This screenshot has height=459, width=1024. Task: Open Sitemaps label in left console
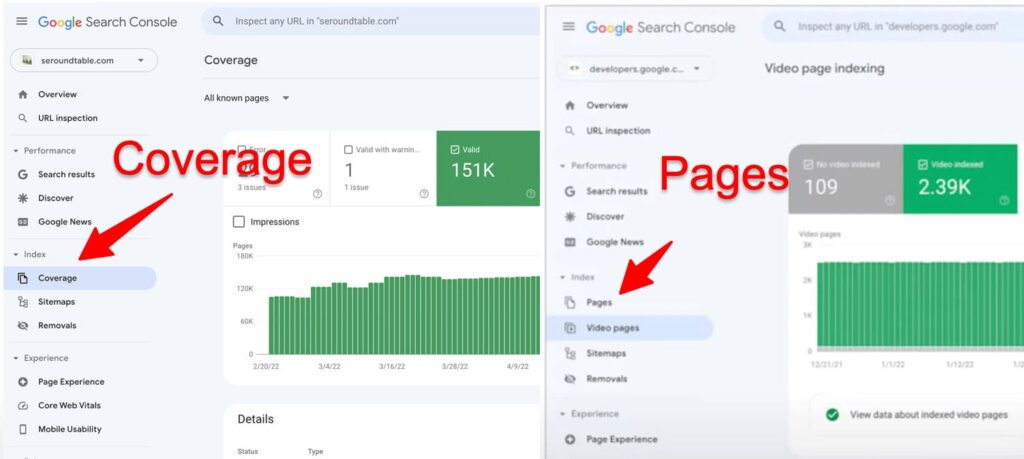(56, 302)
